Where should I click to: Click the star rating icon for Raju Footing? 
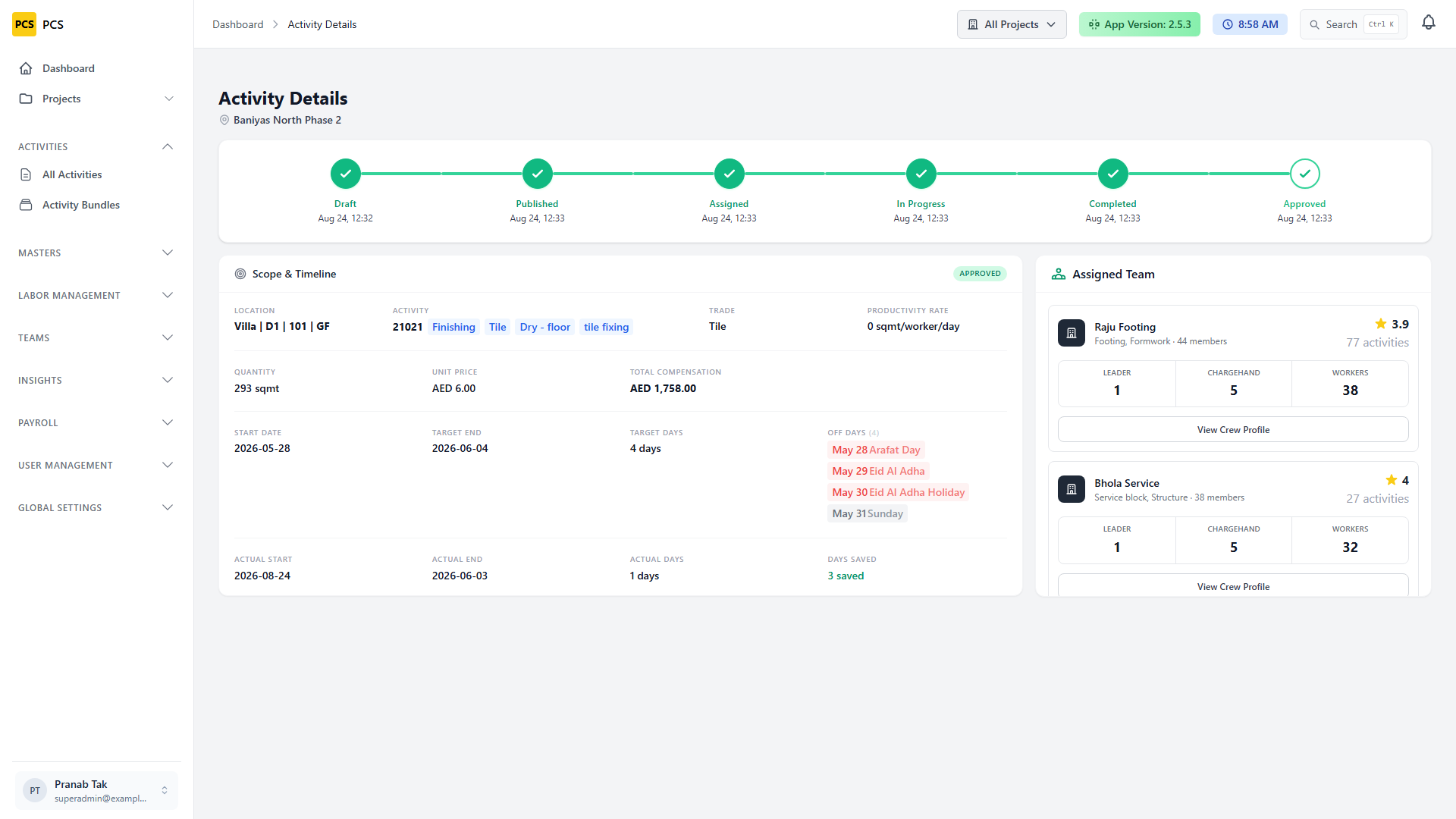(x=1381, y=324)
